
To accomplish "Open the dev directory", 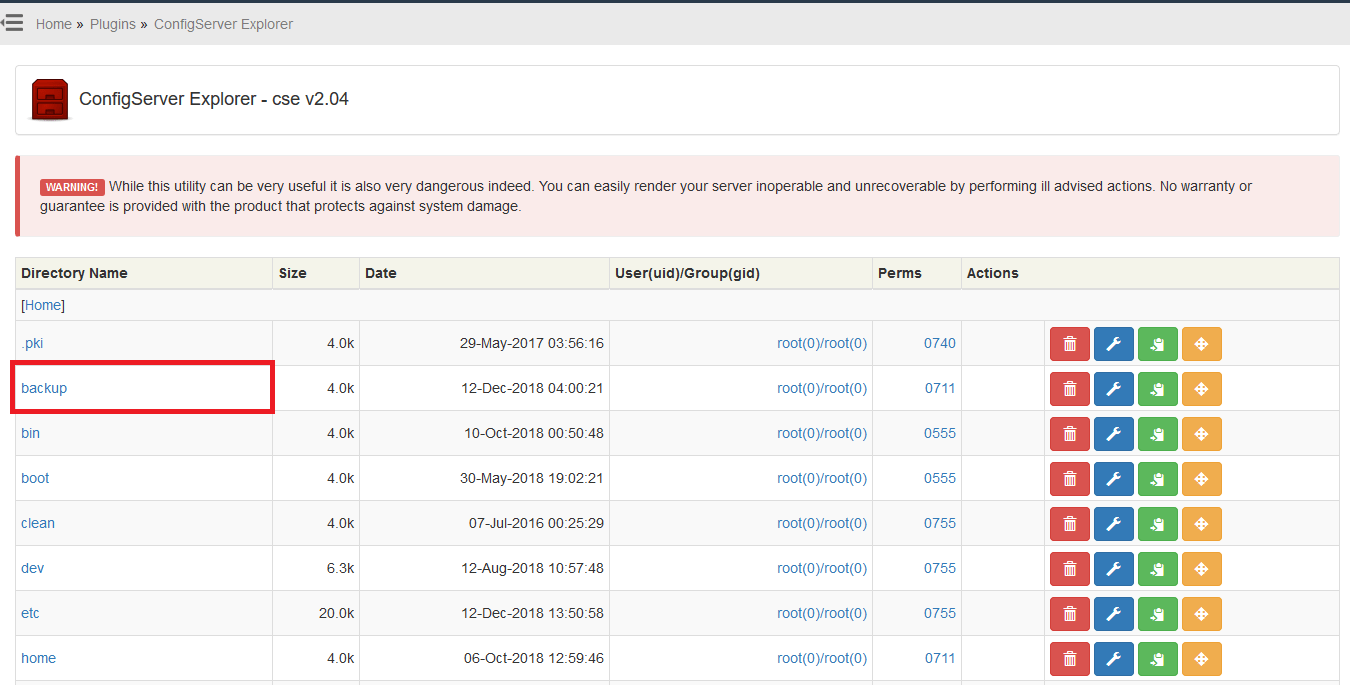I will 32,568.
